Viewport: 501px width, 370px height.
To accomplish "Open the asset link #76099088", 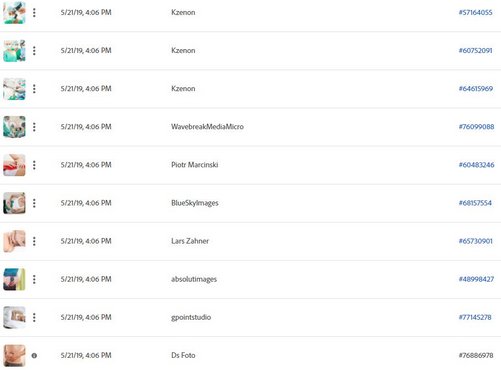I will (x=476, y=127).
